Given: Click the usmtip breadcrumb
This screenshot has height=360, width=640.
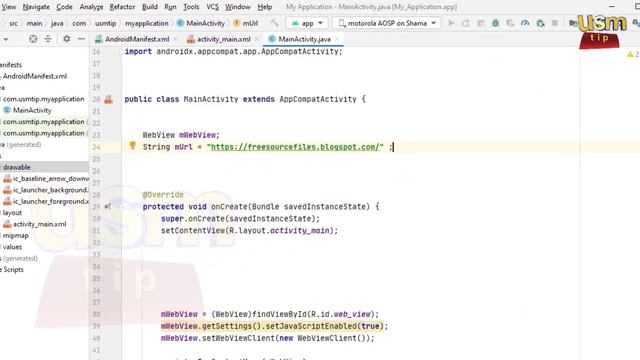Looking at the screenshot, I should coord(106,23).
